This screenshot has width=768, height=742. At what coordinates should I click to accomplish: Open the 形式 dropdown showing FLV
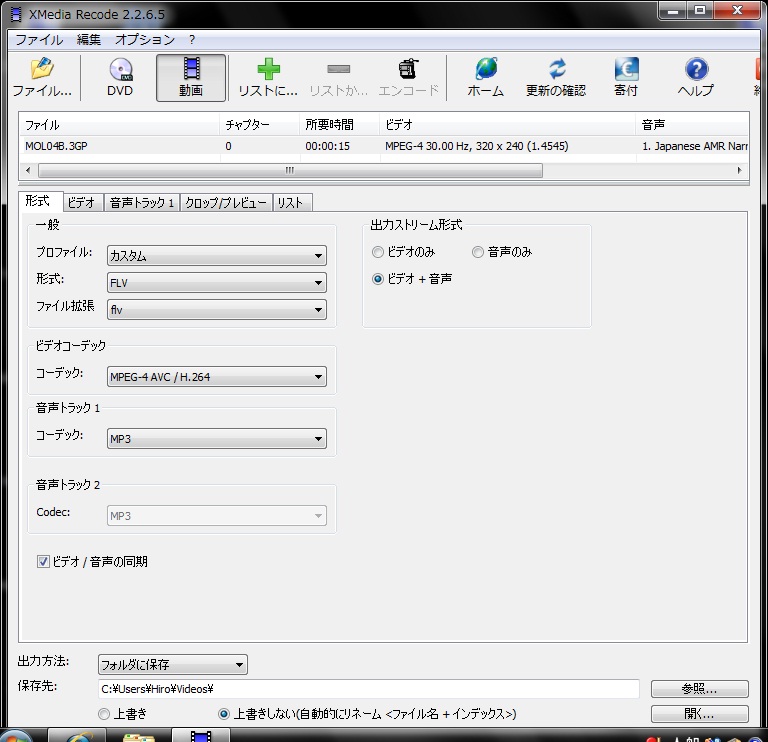point(217,283)
